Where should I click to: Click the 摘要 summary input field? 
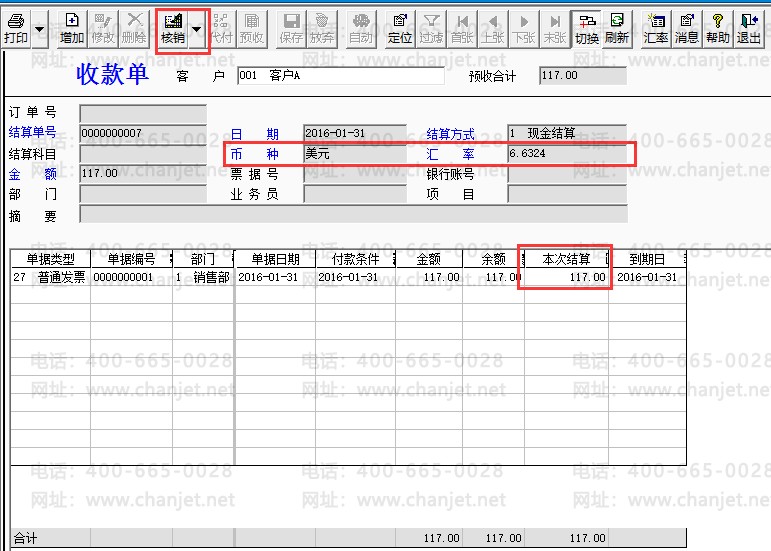click(354, 214)
